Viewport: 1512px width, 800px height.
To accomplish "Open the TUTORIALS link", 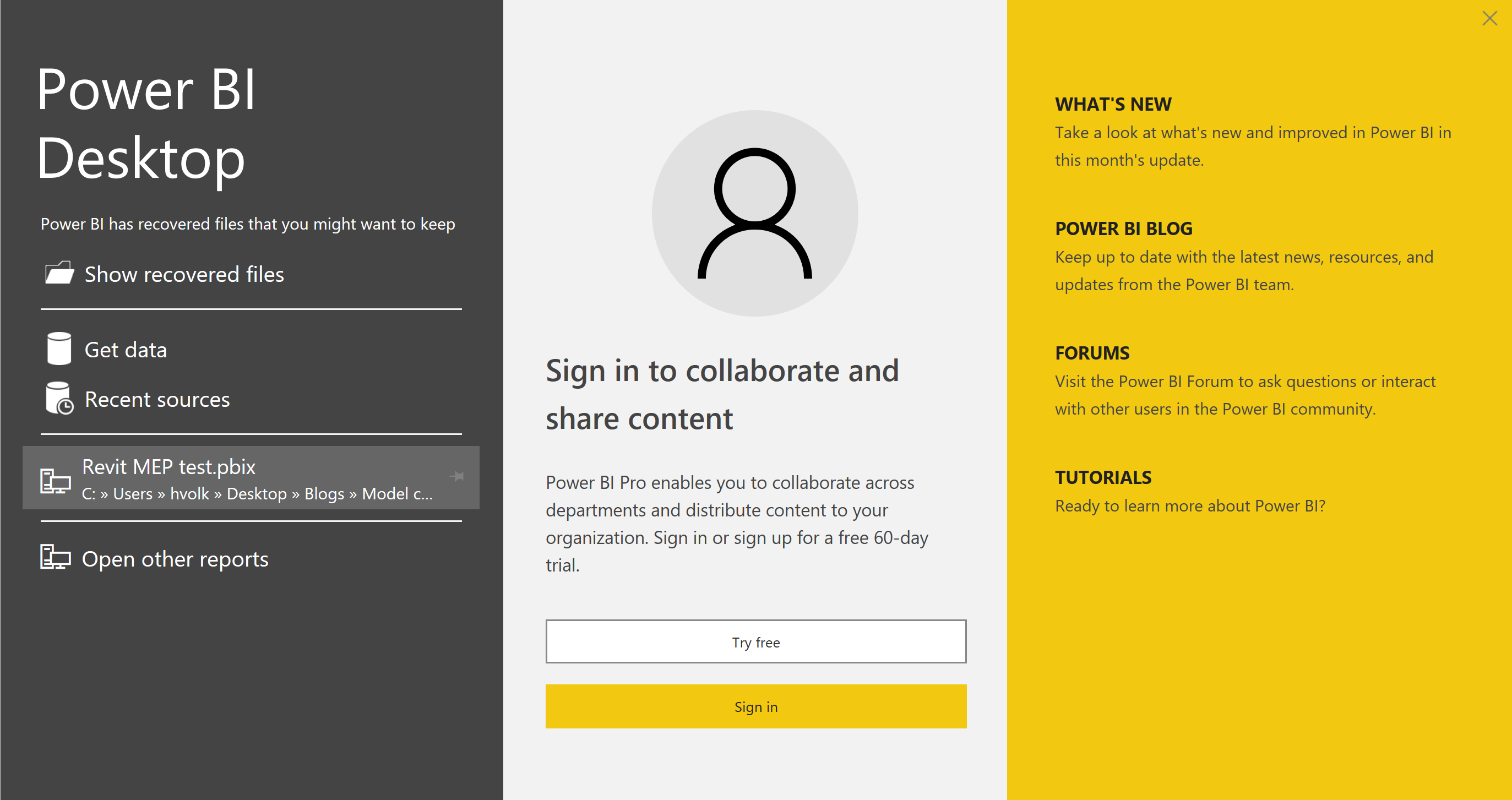I will click(x=1103, y=477).
